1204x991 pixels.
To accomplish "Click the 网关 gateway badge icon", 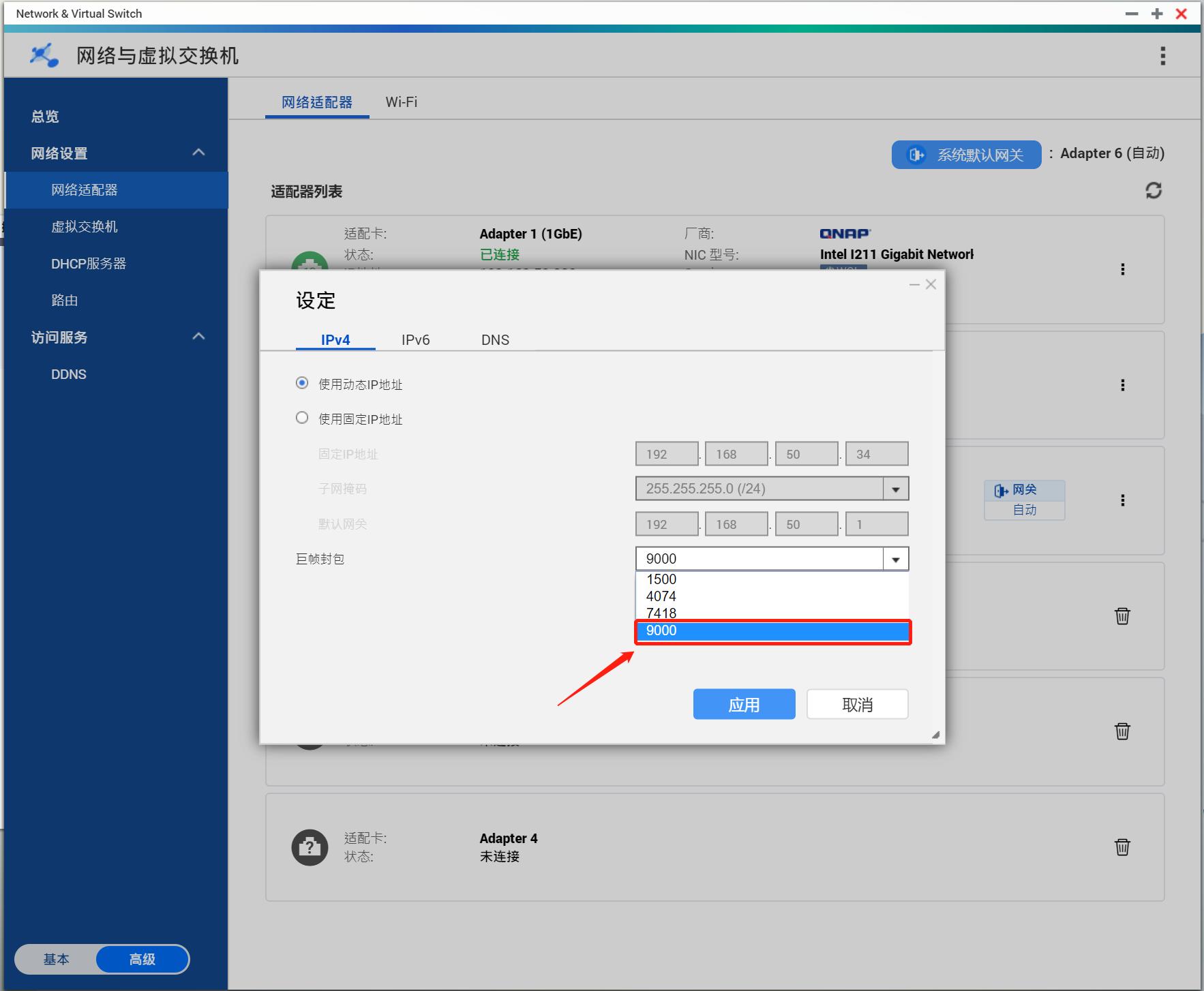I will coord(1001,490).
